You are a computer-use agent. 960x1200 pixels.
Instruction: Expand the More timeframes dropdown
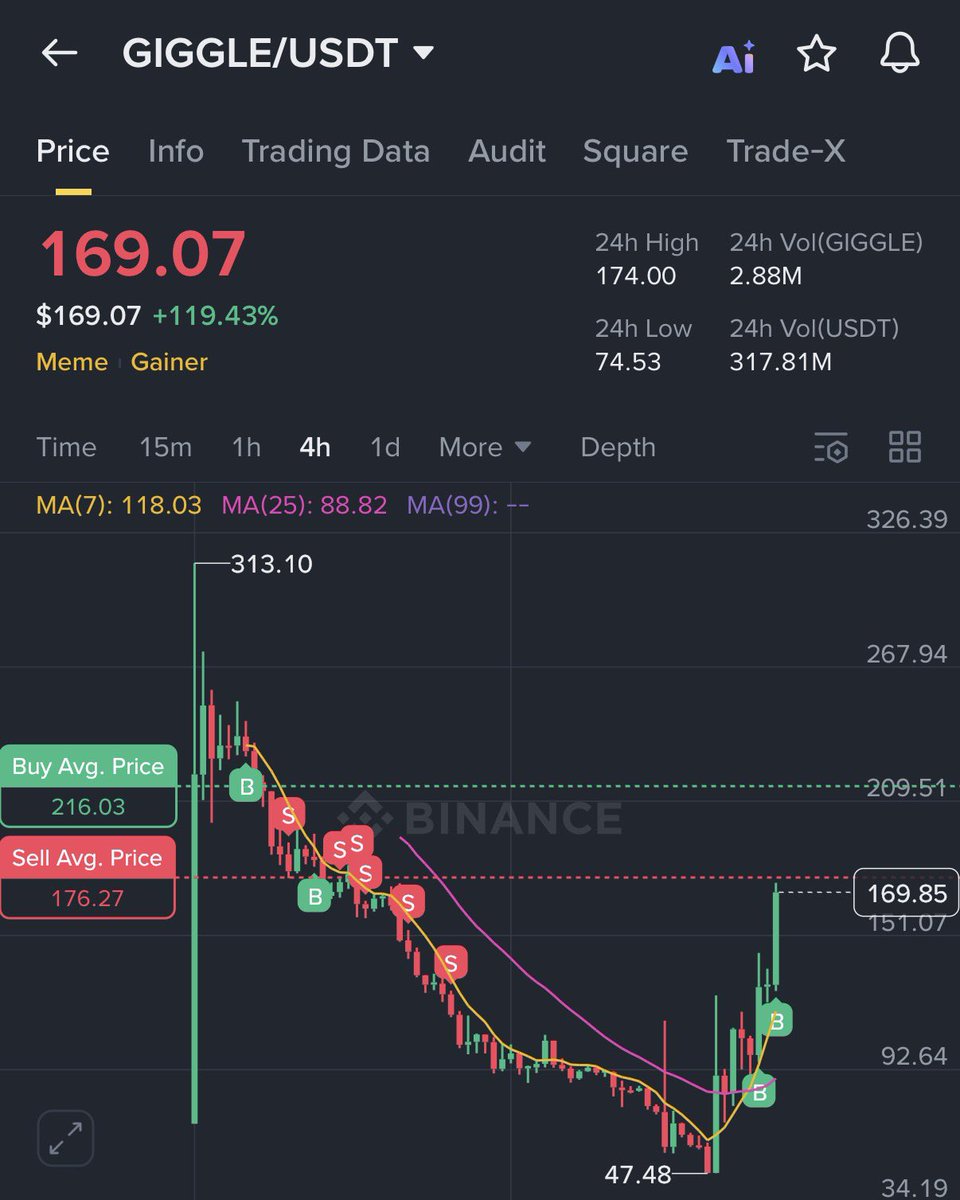[x=485, y=447]
